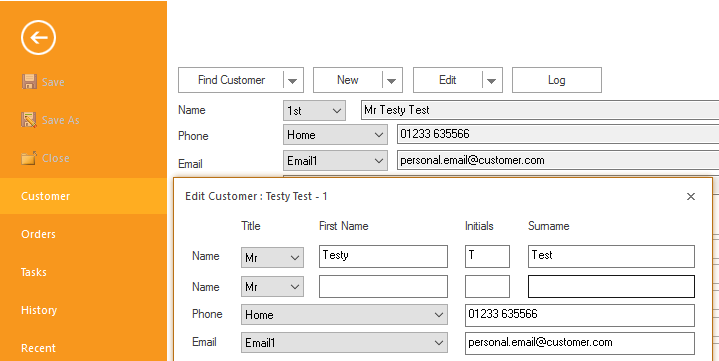Click the empty second row First Name field
The image size is (719, 361).
(383, 286)
